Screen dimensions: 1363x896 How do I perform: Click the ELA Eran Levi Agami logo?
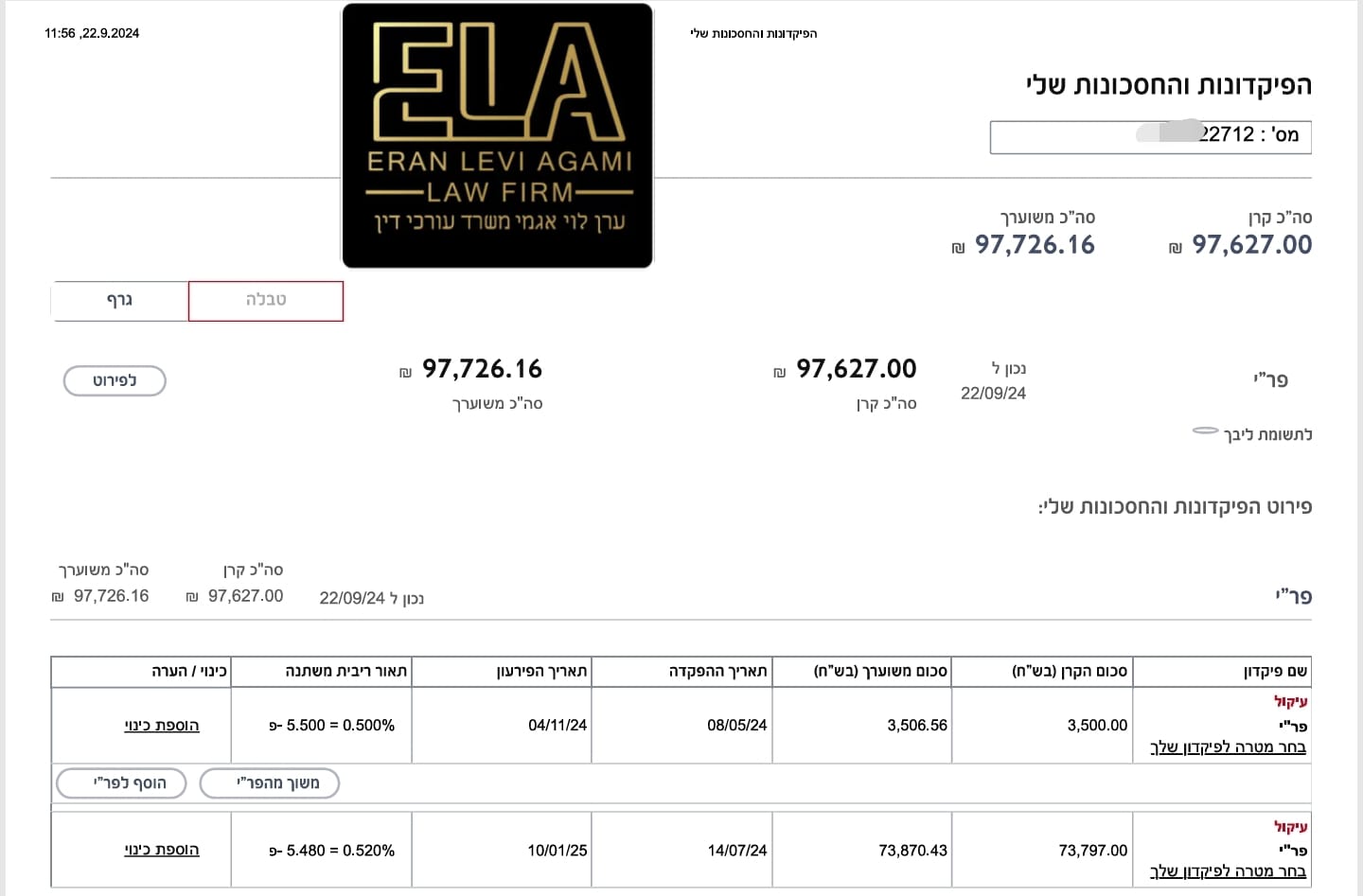tap(498, 136)
